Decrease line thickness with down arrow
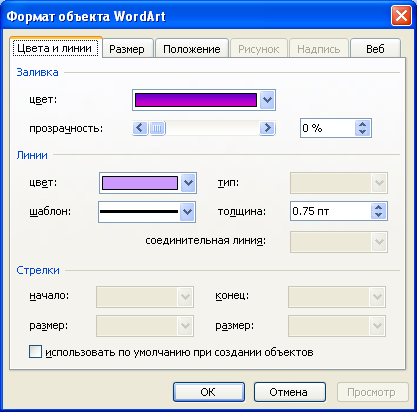This screenshot has width=417, height=412. pos(378,215)
